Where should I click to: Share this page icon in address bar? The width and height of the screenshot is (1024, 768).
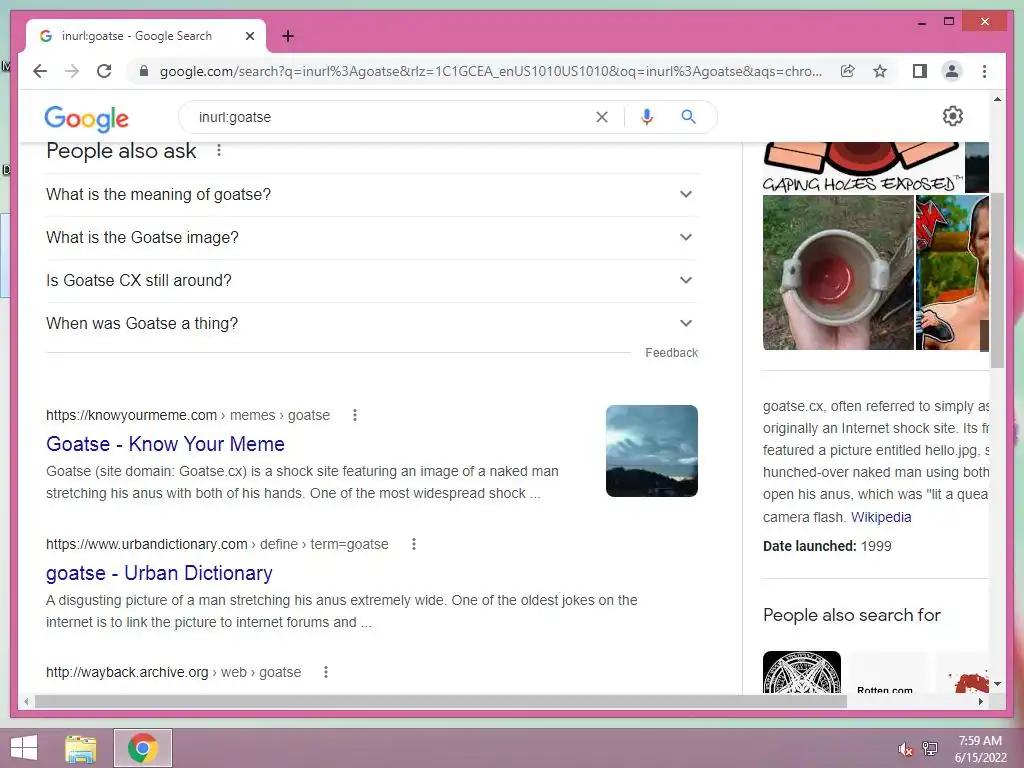coord(848,71)
